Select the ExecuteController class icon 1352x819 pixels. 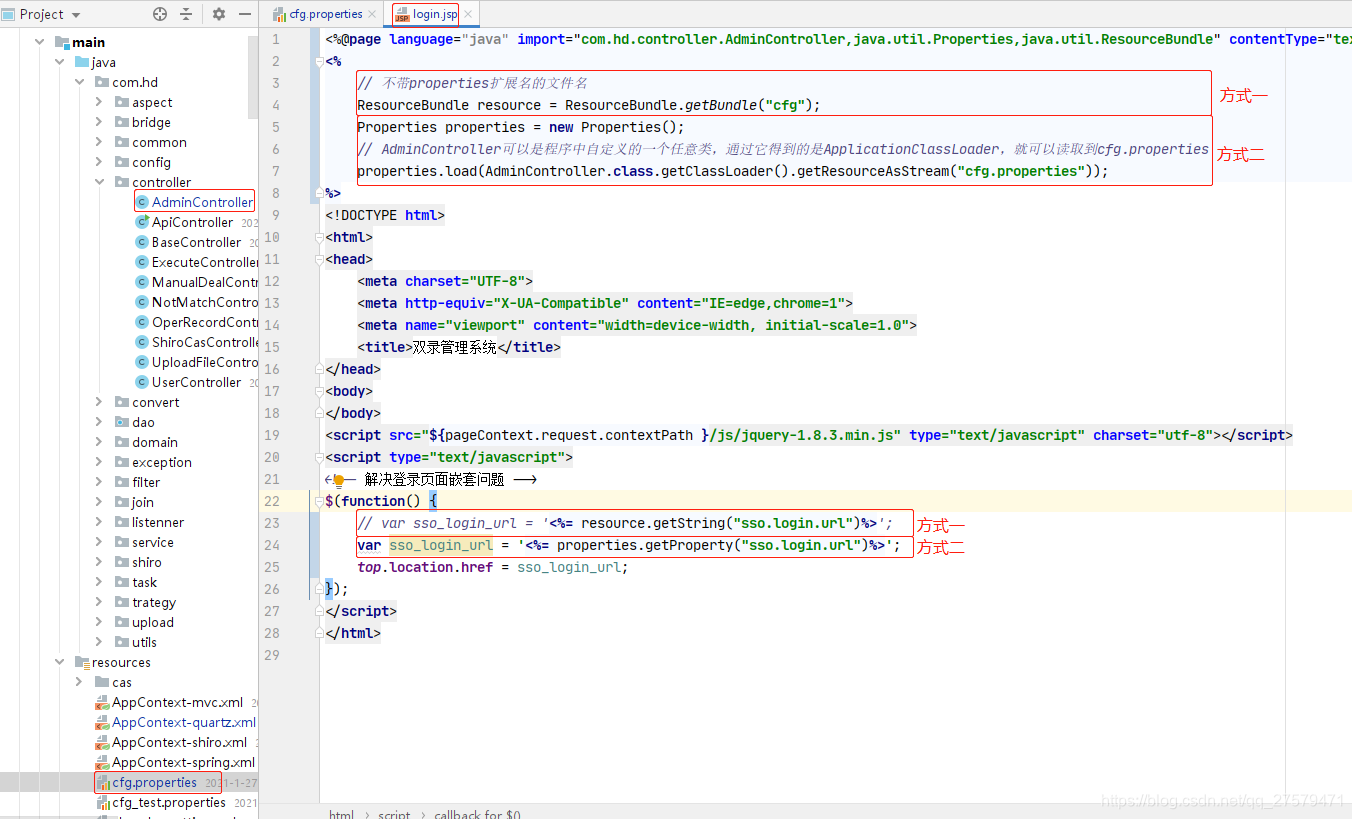coord(142,262)
